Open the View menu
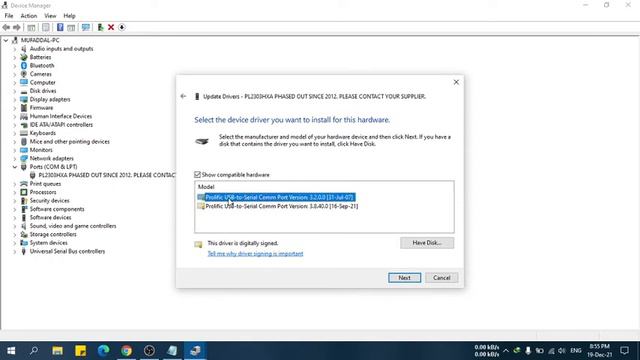Image resolution: width=640 pixels, height=360 pixels. click(50, 16)
